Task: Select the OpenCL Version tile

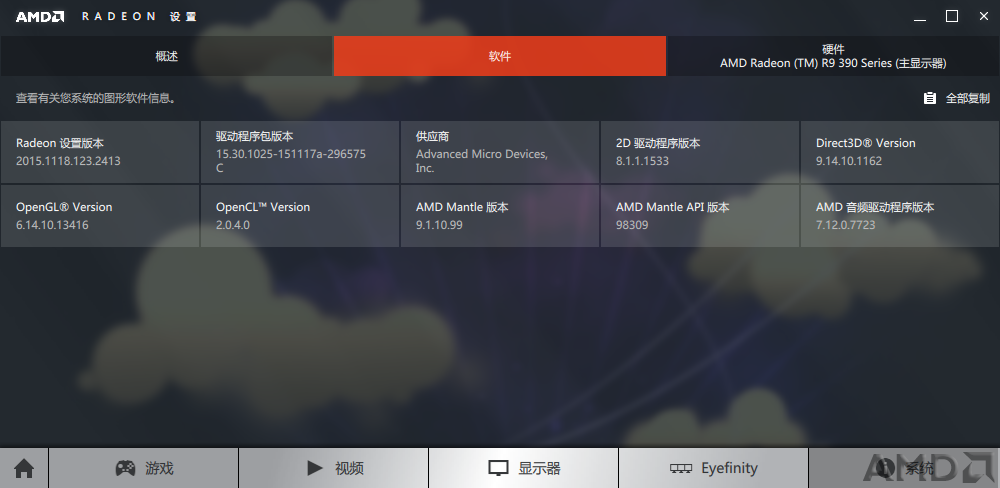Action: (x=300, y=216)
